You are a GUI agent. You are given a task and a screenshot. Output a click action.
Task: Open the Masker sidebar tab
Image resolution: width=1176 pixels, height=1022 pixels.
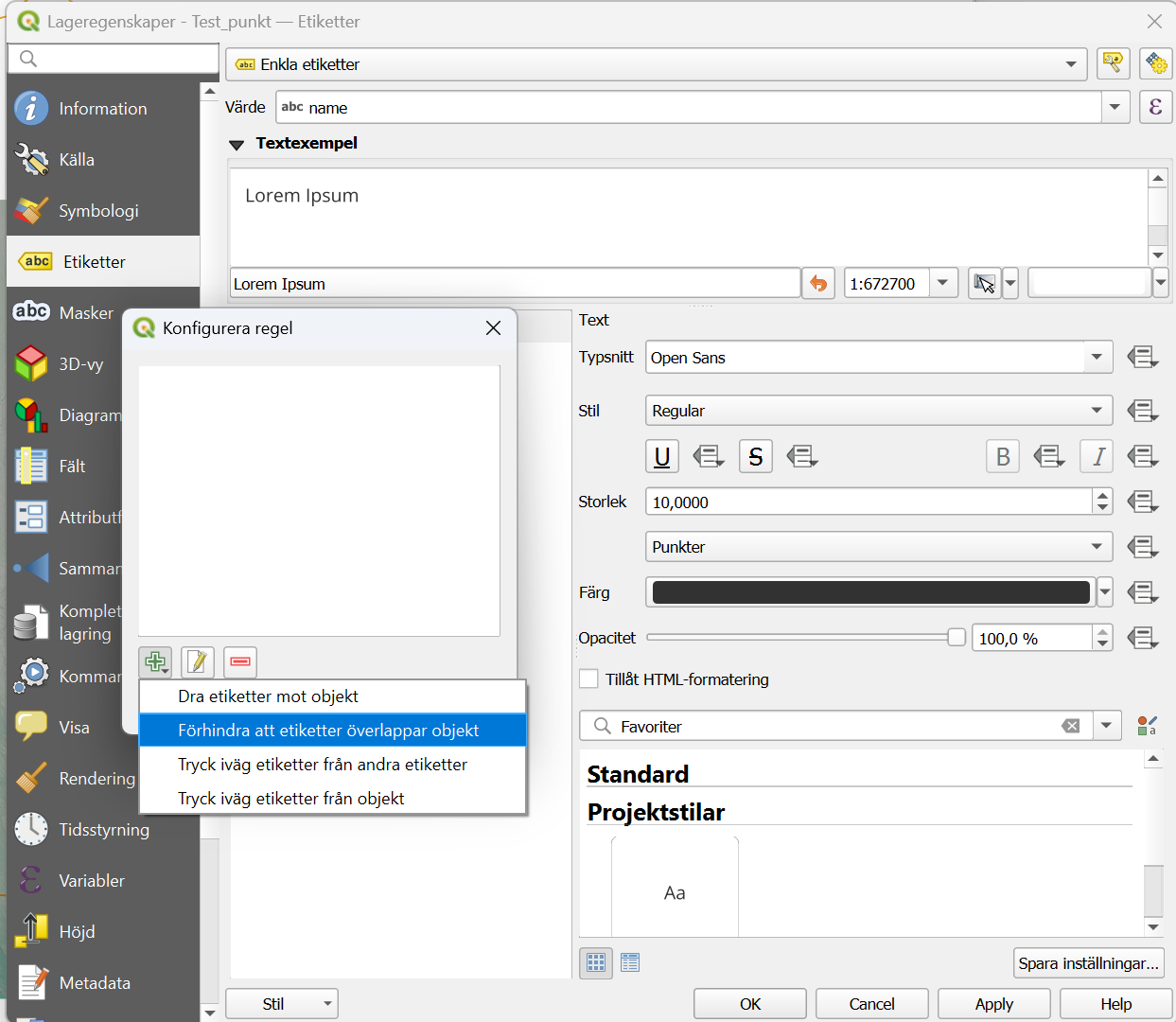point(66,313)
